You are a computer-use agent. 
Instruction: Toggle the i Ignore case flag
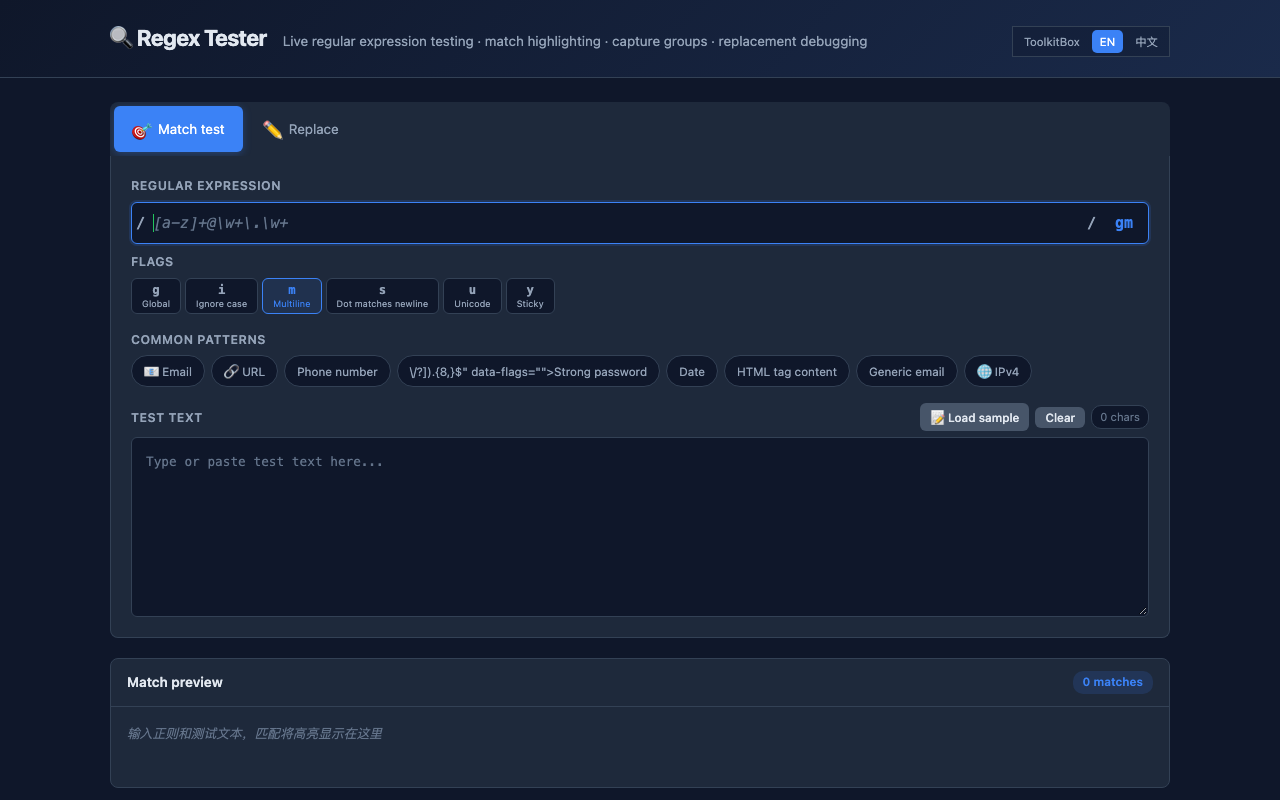221,296
